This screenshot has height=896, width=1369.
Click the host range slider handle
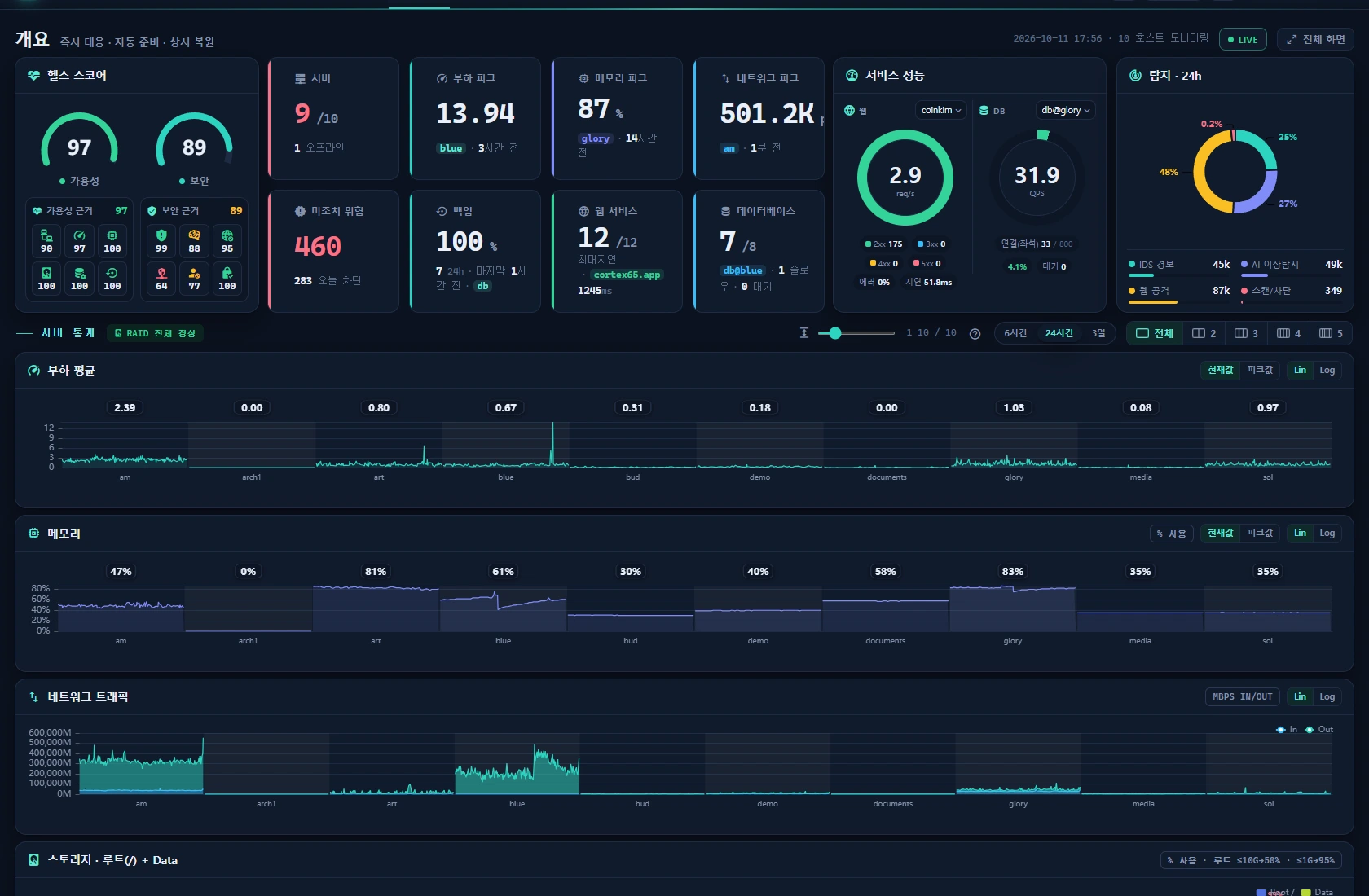pos(834,333)
